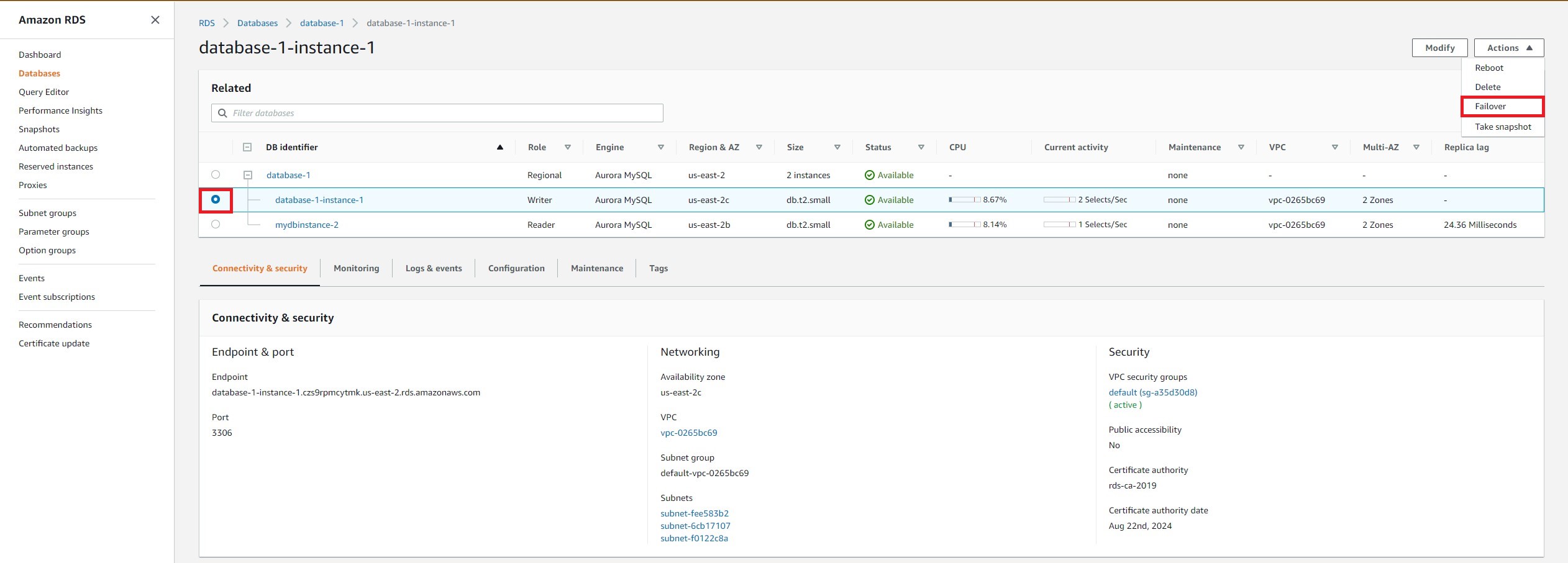
Task: Open the Configuration tab
Action: click(516, 268)
